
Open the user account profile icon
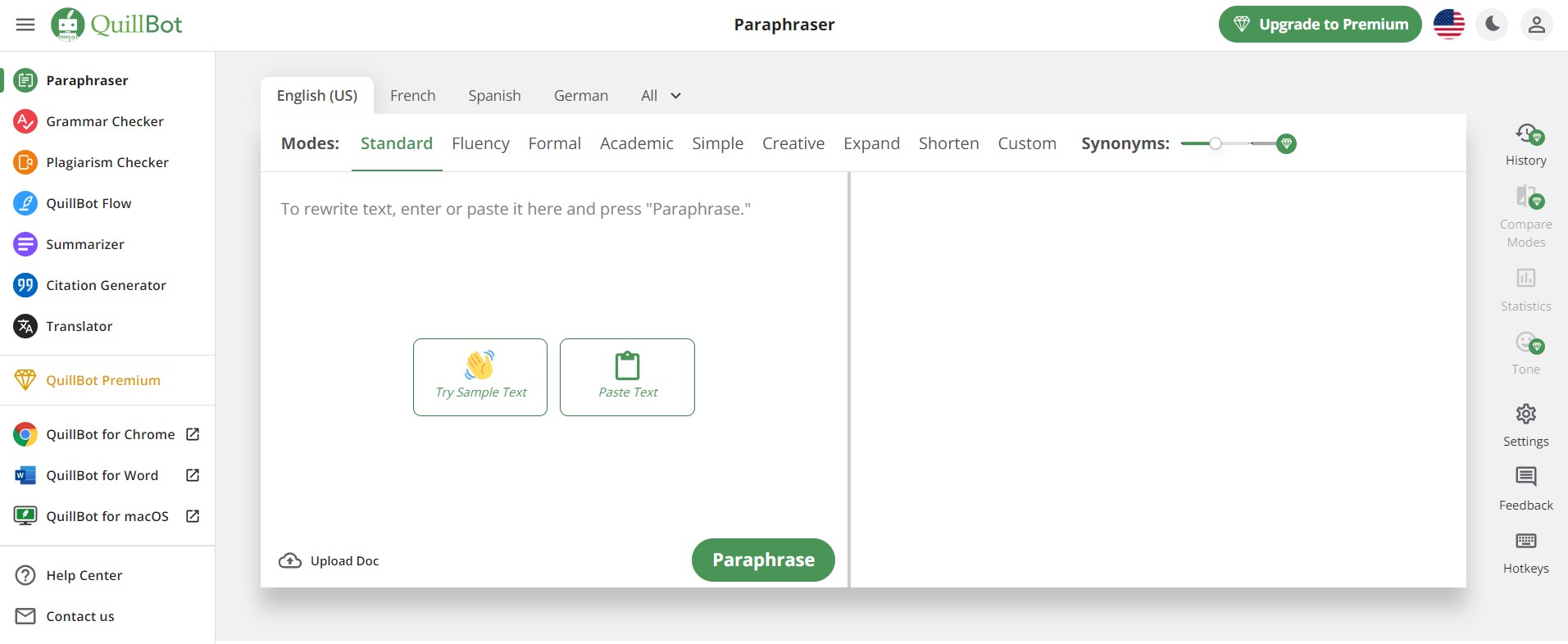(x=1537, y=25)
